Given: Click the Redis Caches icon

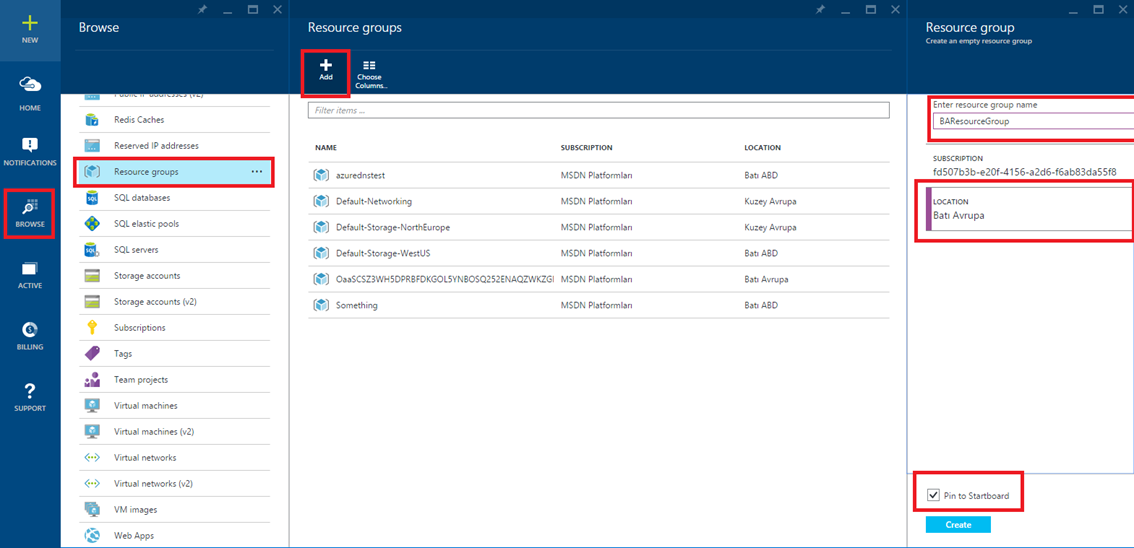Looking at the screenshot, I should [x=92, y=119].
